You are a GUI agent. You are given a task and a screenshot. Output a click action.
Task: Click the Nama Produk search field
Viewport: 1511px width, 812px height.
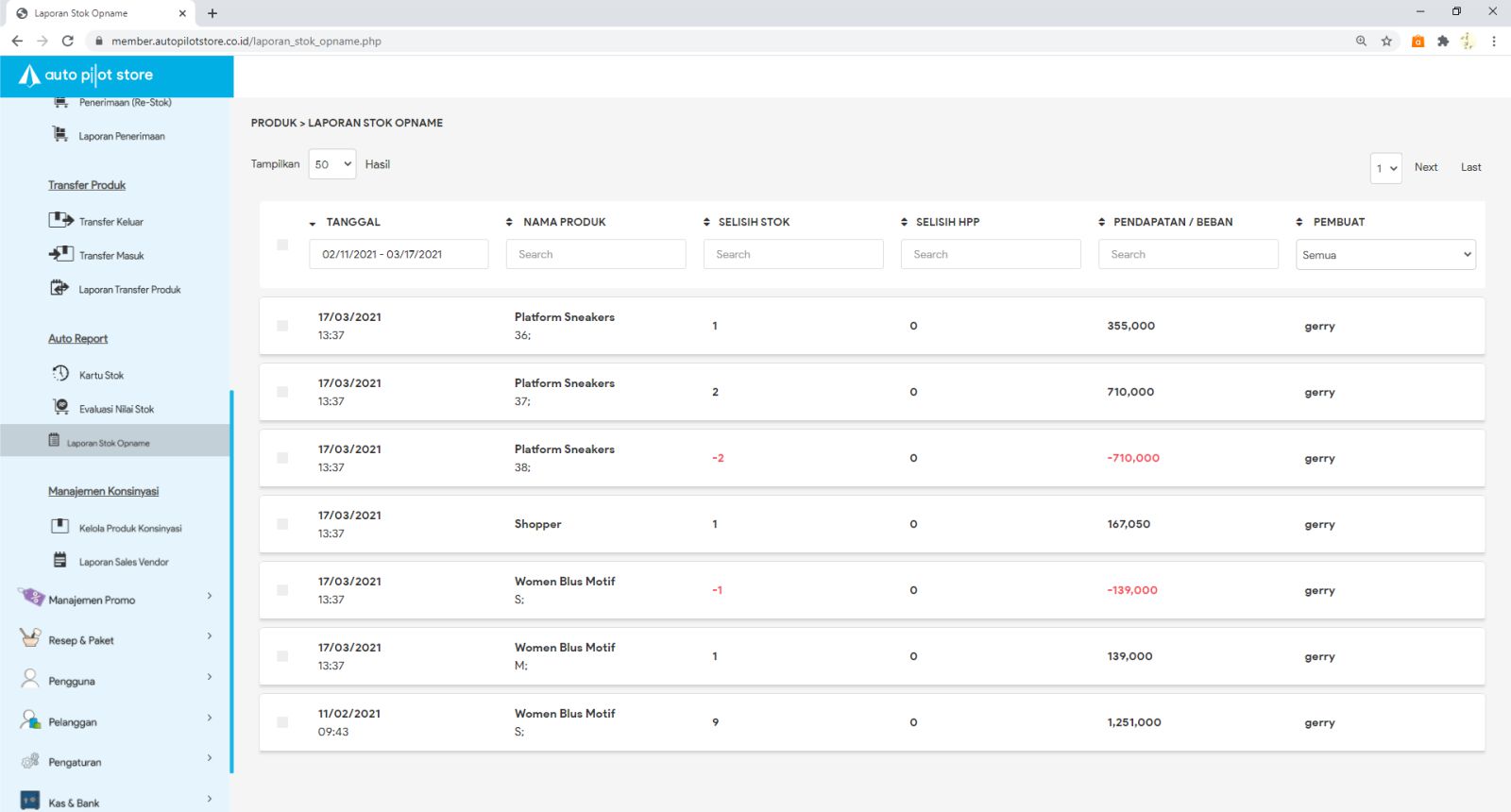596,254
